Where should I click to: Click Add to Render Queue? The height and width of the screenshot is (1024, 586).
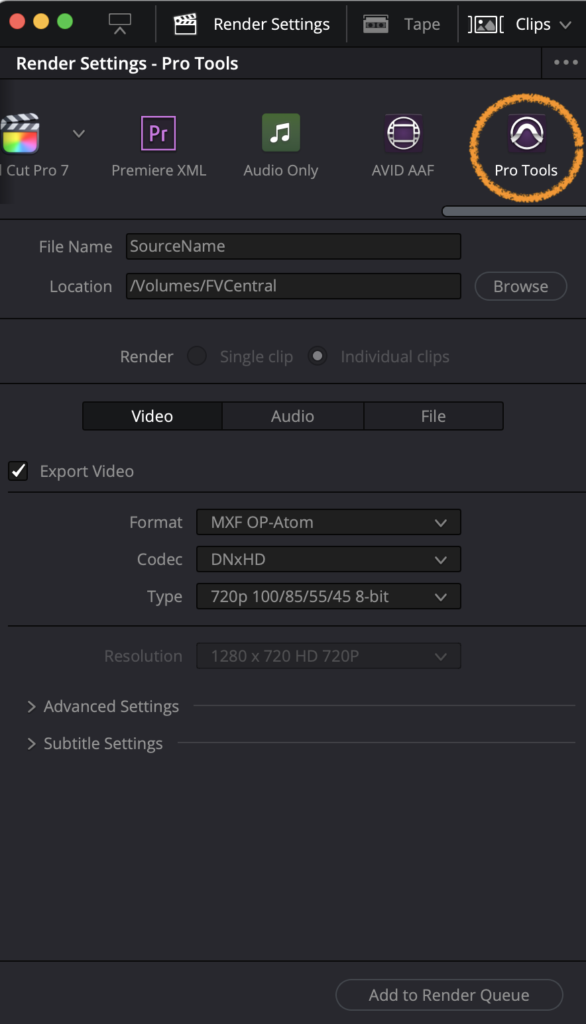[x=449, y=995]
